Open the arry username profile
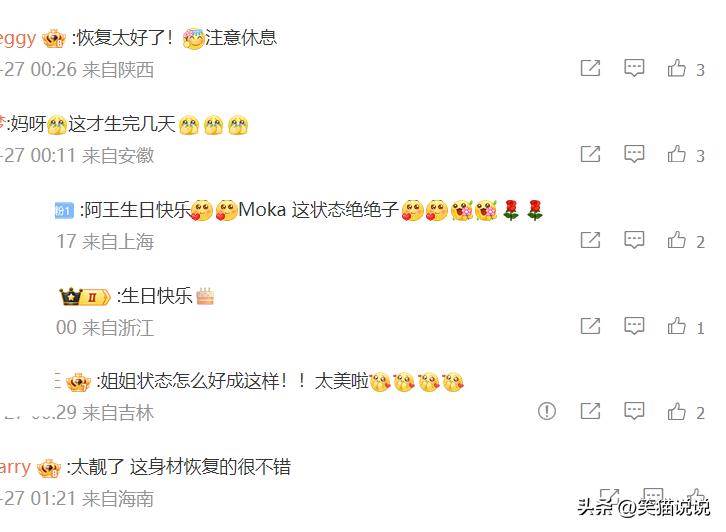Screen dimensions: 726x532 click(15, 467)
